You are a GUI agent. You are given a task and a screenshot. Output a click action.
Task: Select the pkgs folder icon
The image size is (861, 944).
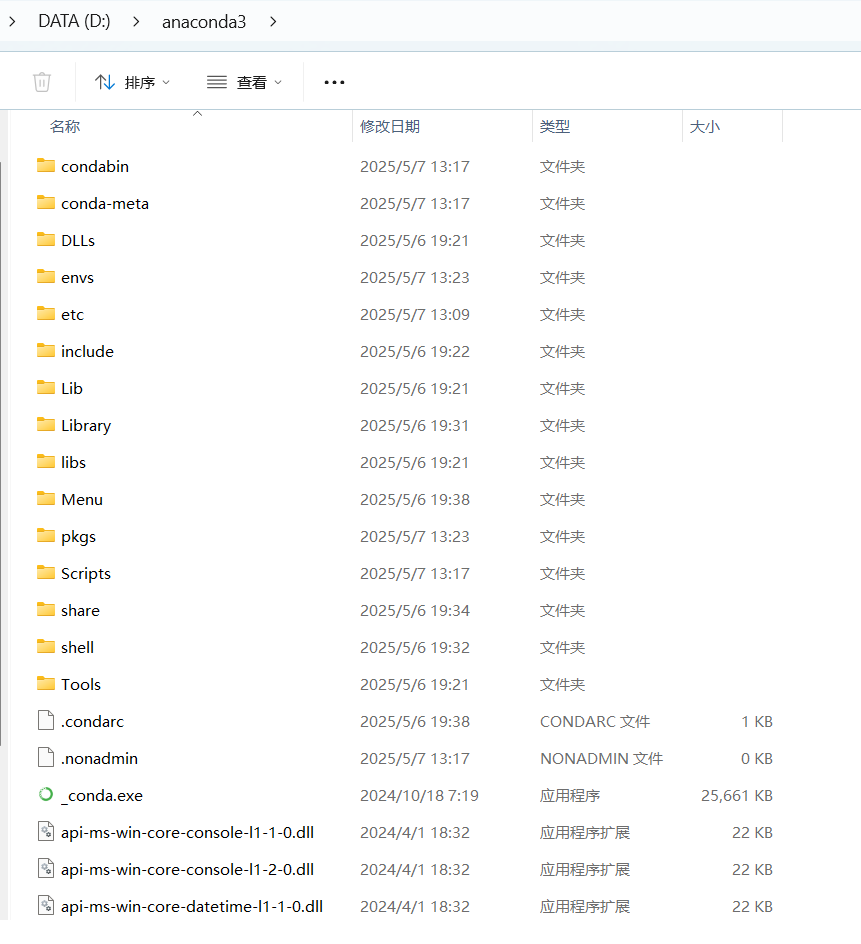(x=46, y=536)
